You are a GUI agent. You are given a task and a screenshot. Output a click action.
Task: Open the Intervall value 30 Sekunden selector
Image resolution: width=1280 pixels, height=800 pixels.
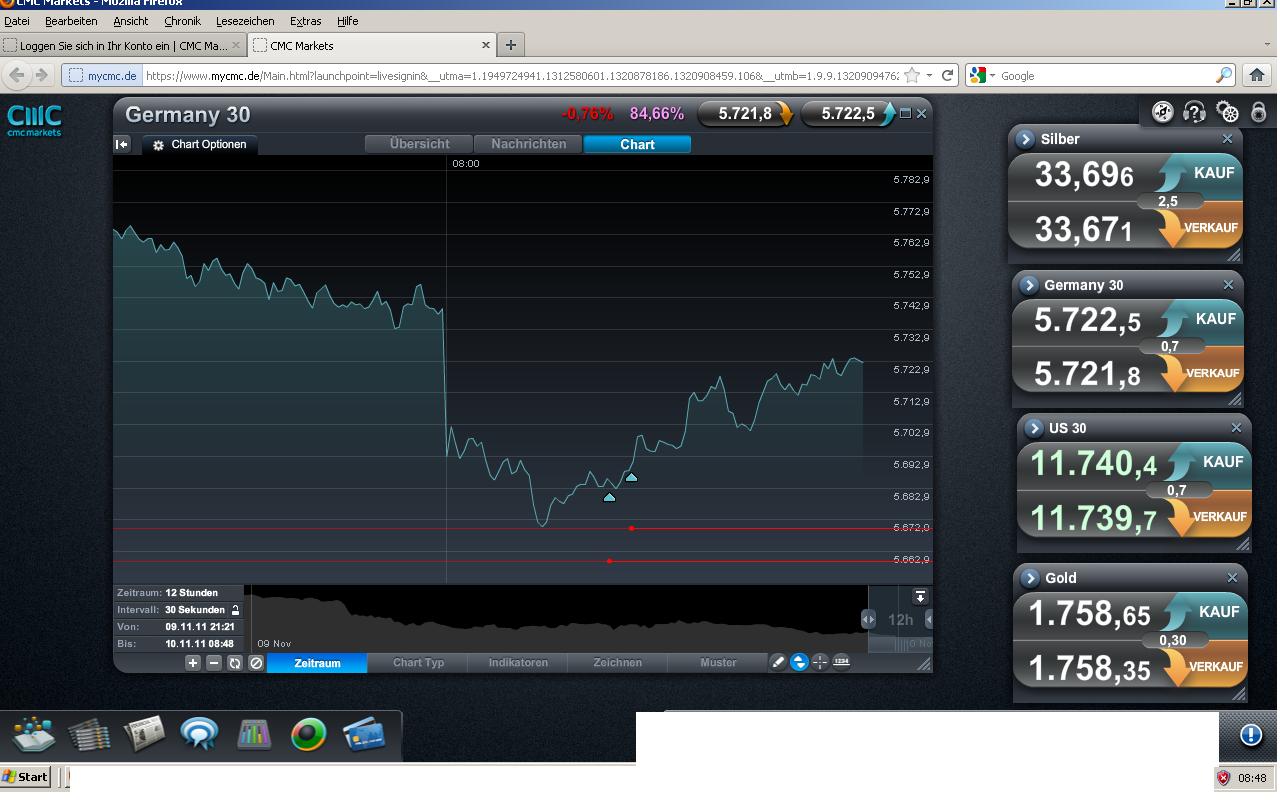click(x=195, y=610)
